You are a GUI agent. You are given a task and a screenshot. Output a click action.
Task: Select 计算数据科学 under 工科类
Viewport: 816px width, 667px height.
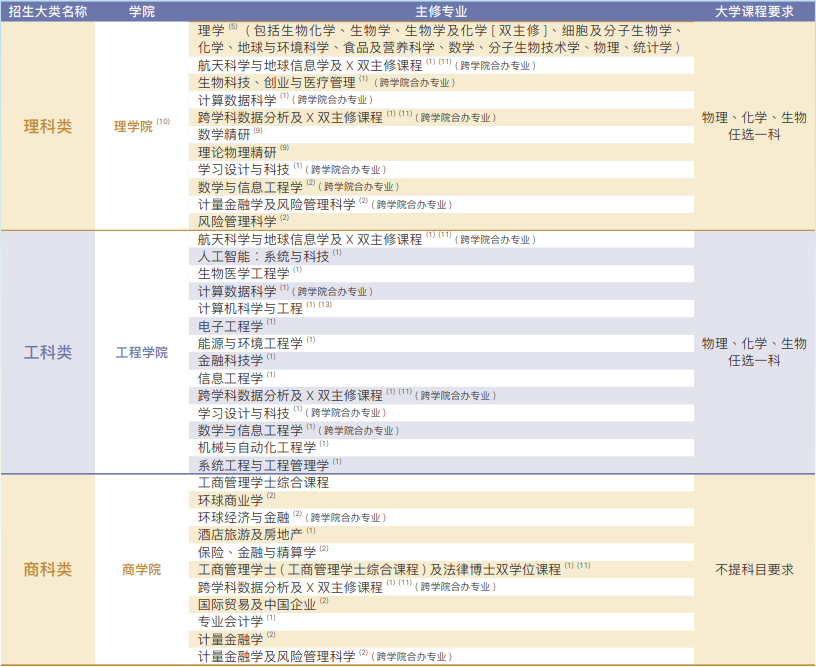(441, 291)
